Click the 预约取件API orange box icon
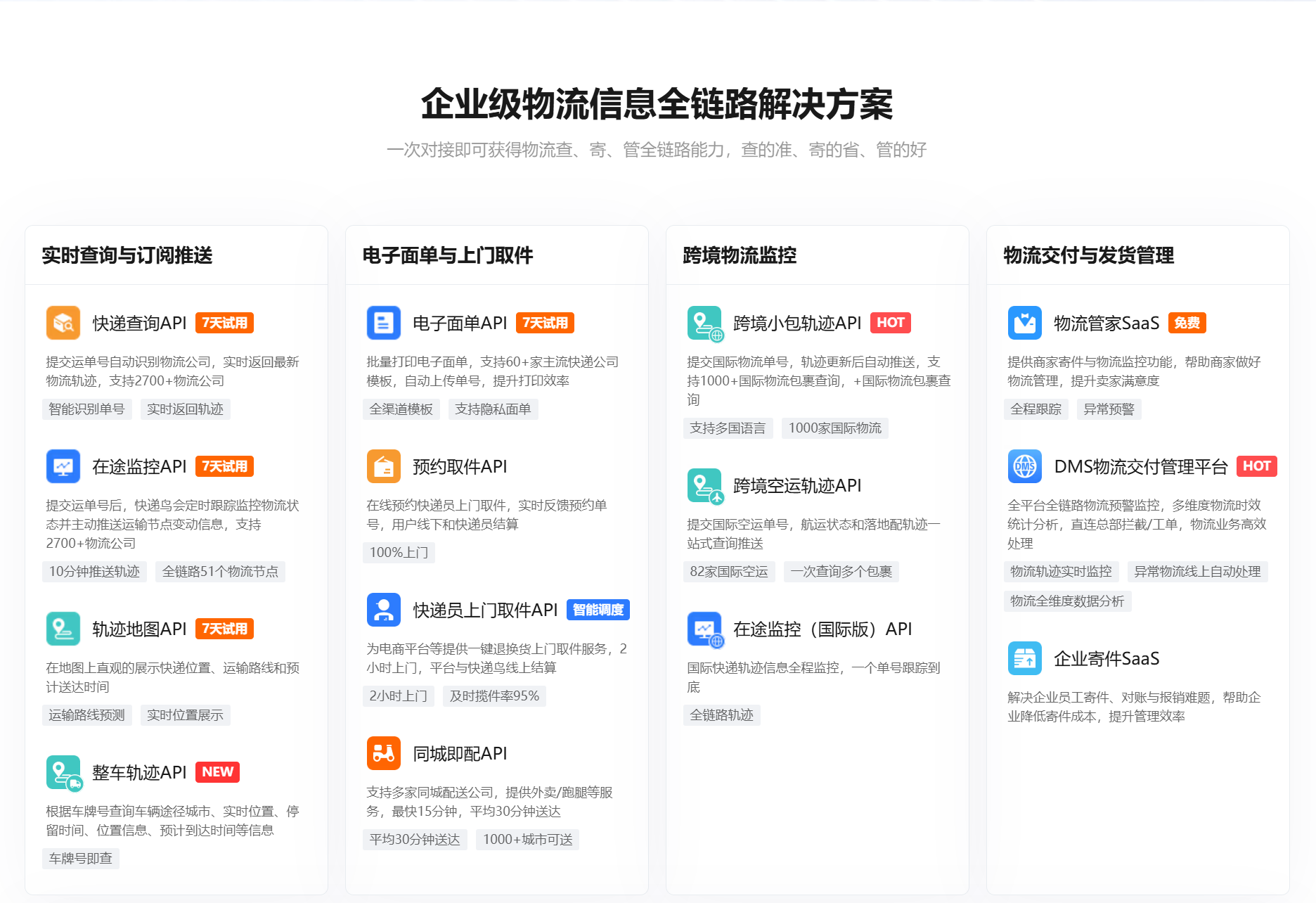This screenshot has height=903, width=1316. [384, 466]
